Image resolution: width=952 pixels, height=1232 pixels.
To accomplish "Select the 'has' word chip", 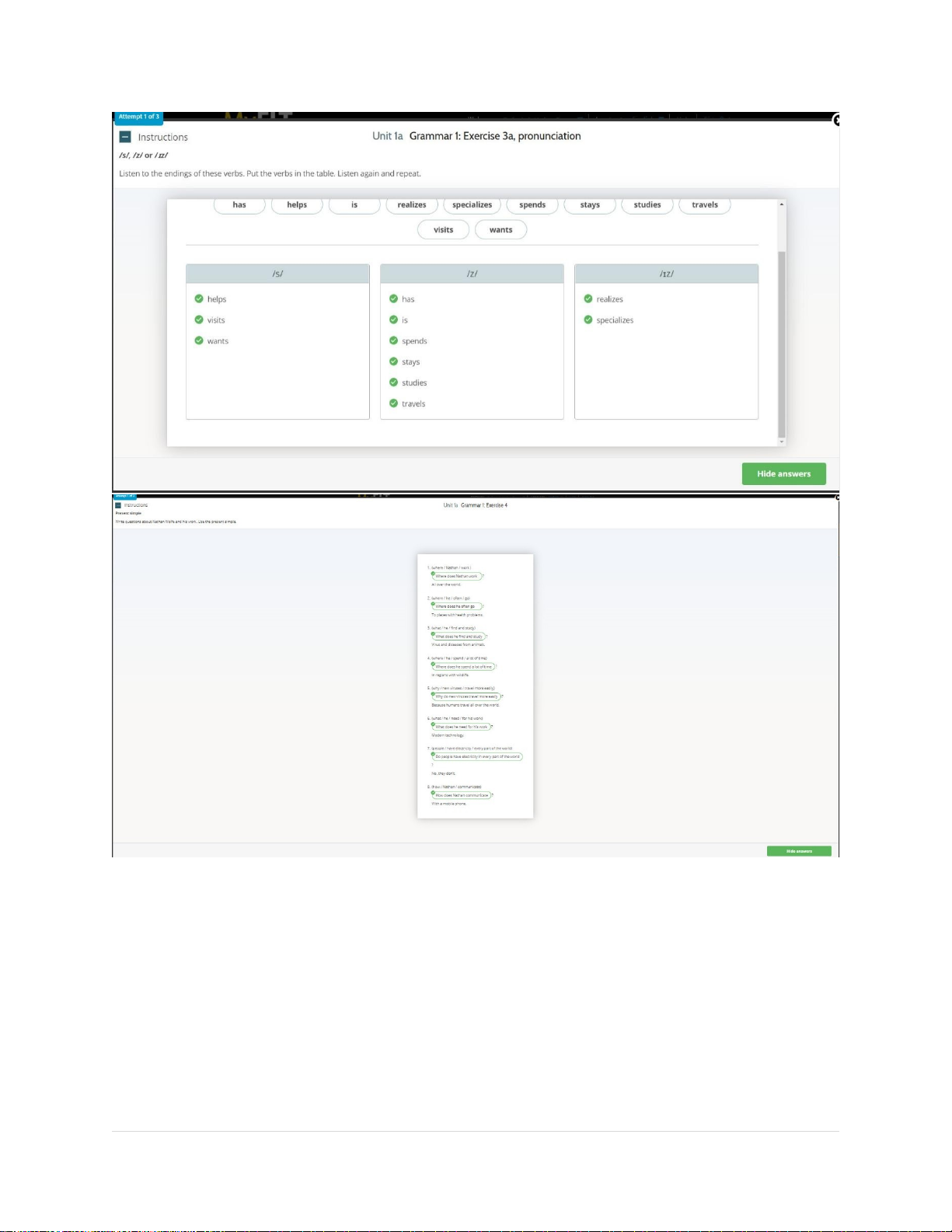I will click(x=239, y=205).
